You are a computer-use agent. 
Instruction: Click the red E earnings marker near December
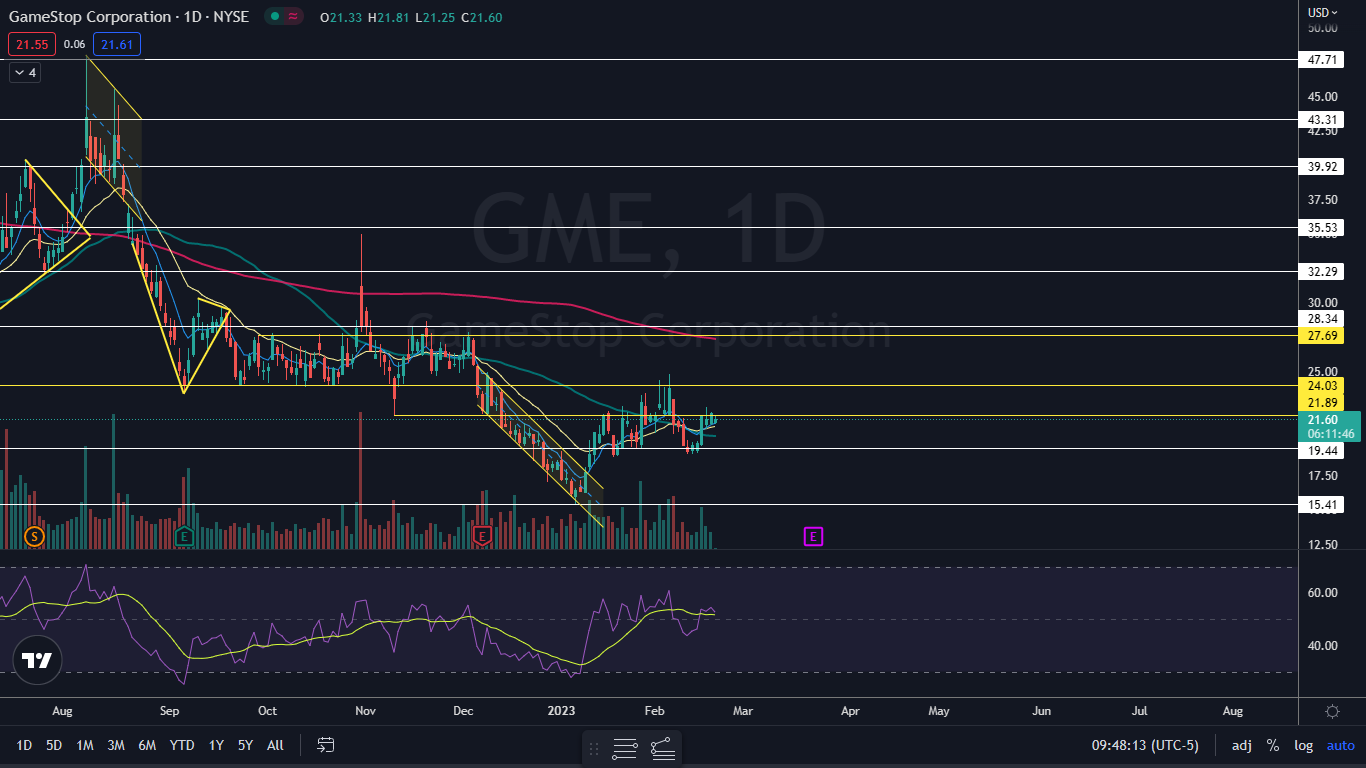pos(483,537)
